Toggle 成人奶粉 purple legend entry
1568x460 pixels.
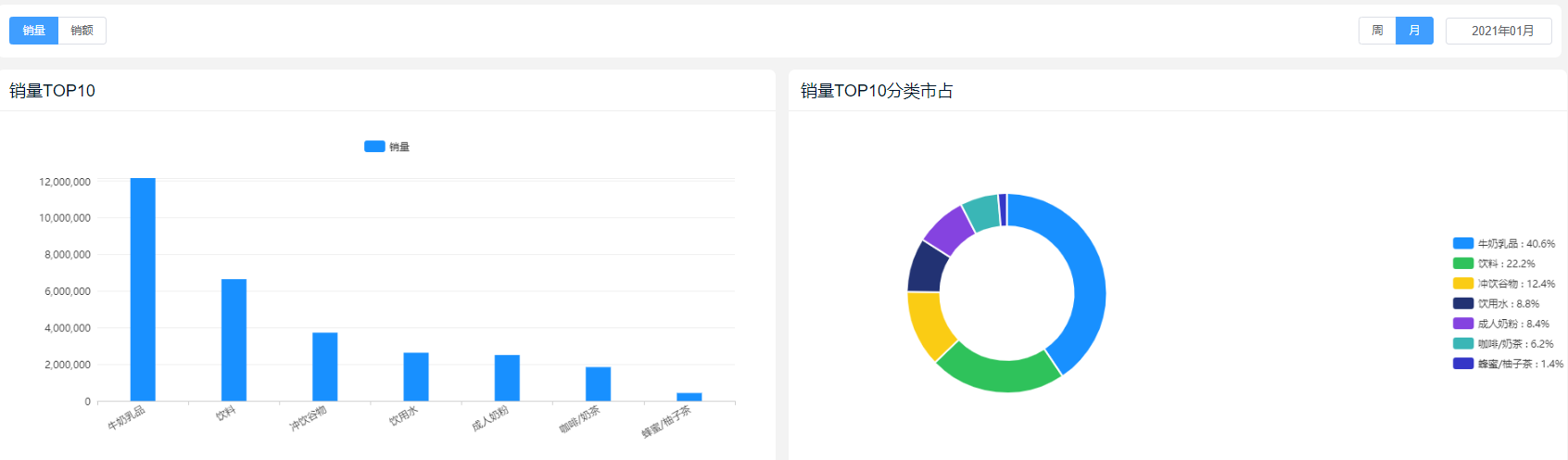1501,324
